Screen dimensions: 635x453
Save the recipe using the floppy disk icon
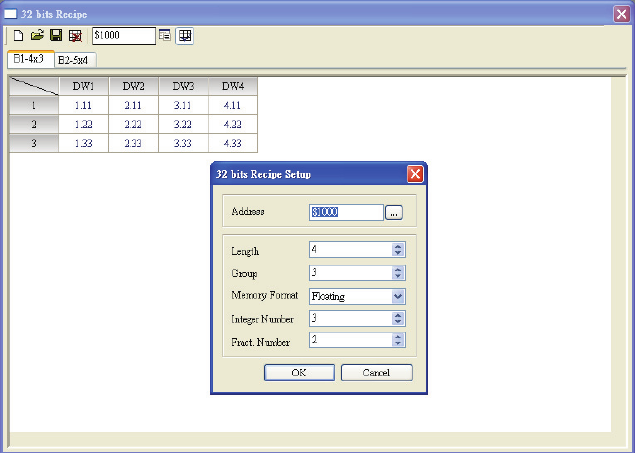point(56,35)
